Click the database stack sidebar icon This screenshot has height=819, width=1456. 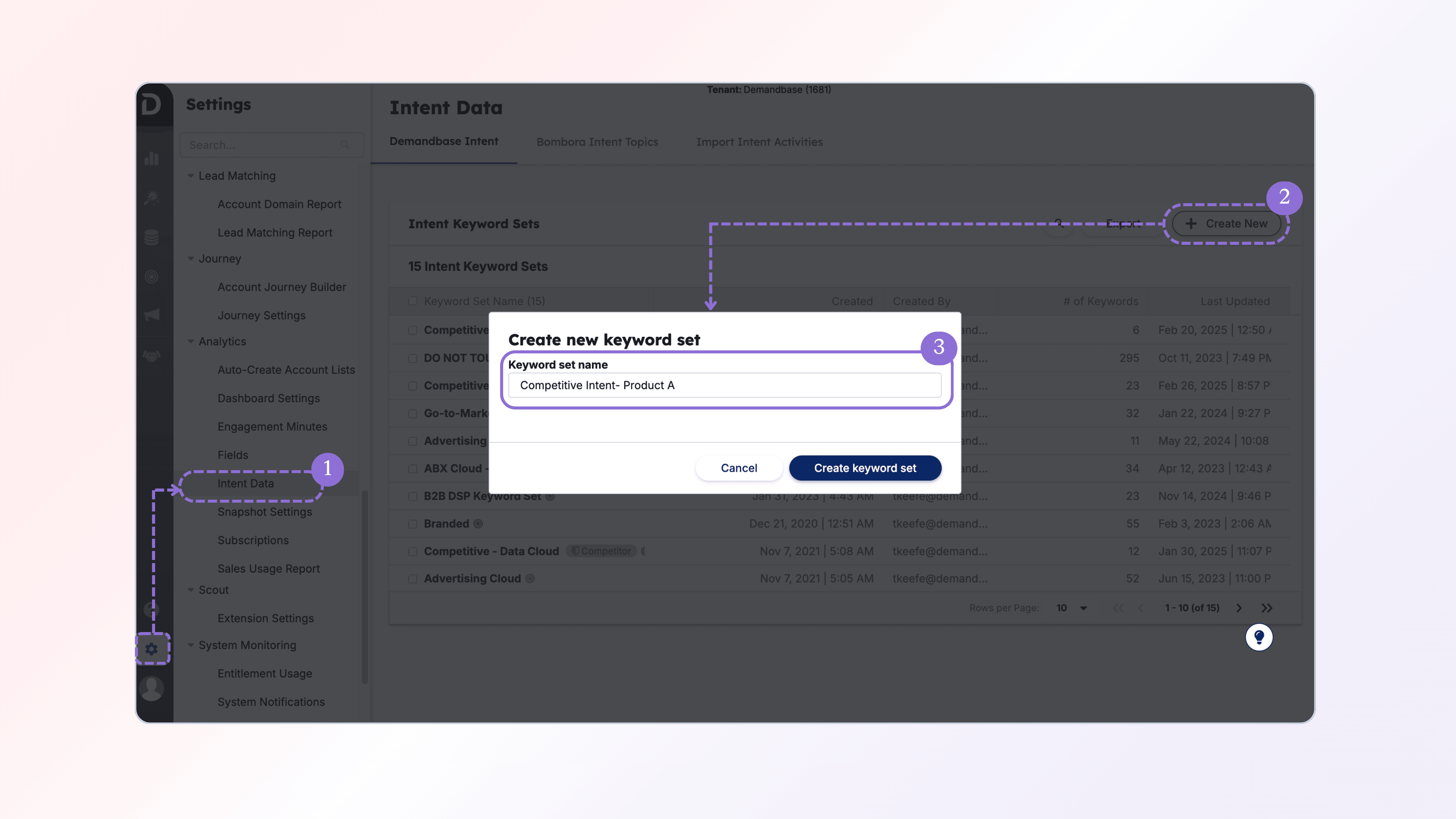click(x=151, y=237)
